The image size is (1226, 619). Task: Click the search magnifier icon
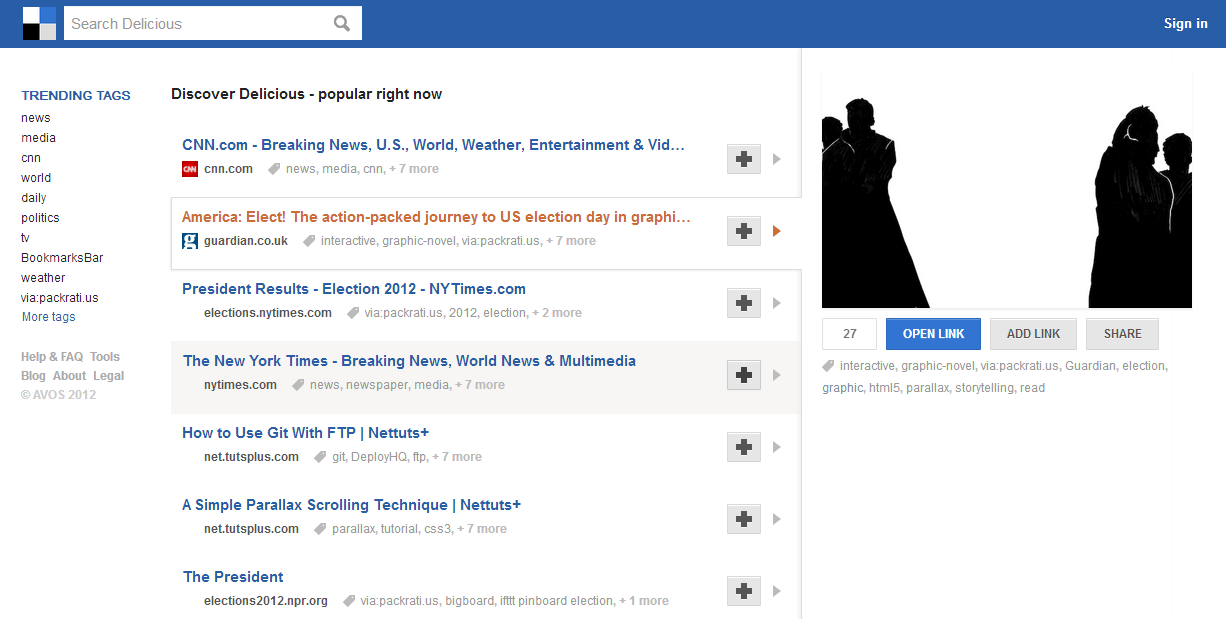[342, 23]
